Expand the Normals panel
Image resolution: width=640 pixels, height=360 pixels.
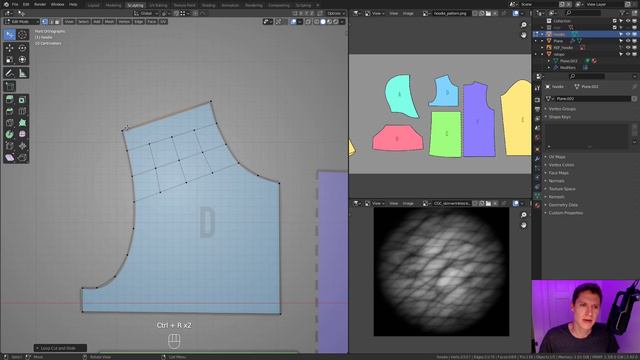click(x=556, y=181)
